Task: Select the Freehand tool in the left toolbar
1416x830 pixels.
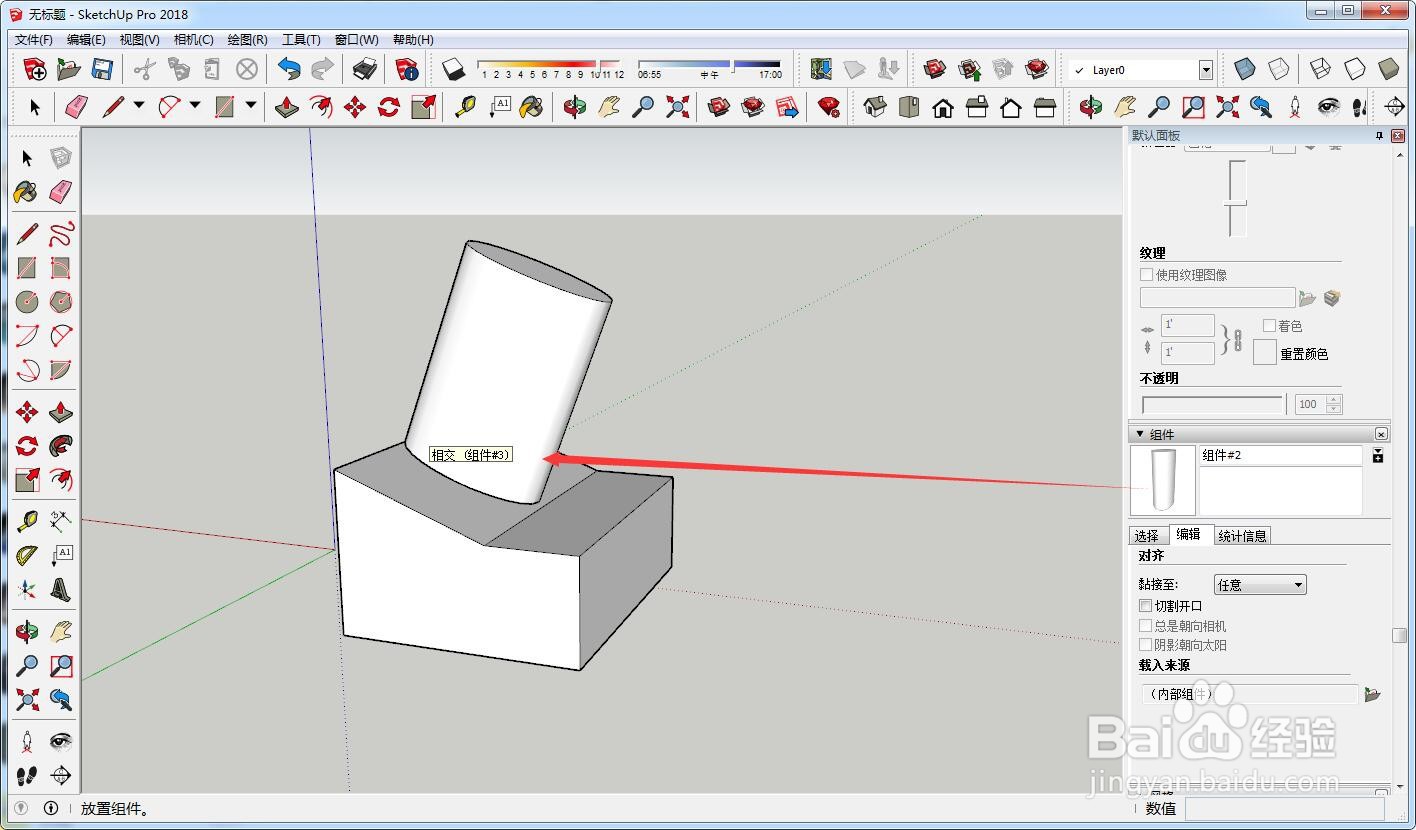Action: [61, 235]
